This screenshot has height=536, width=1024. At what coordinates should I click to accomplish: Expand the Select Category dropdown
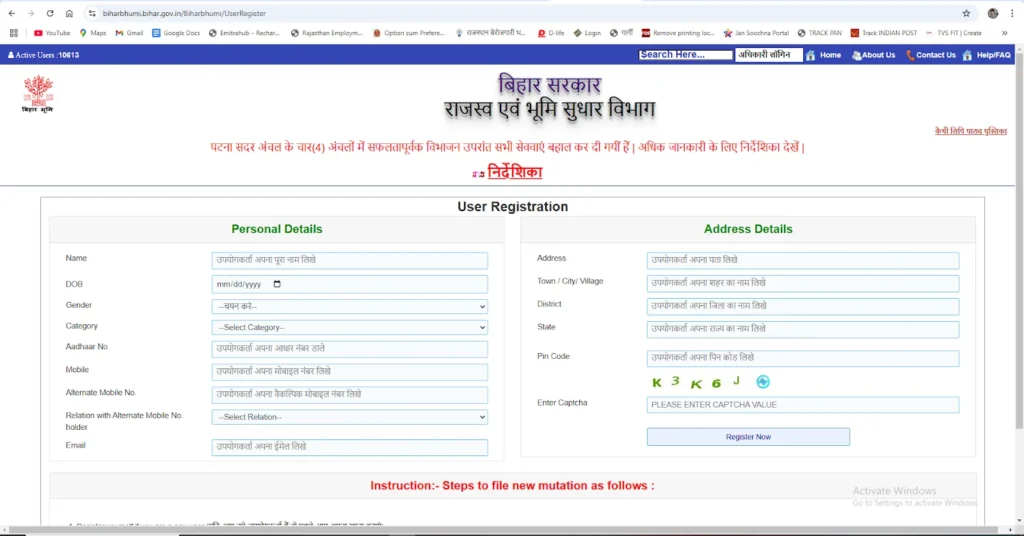click(x=349, y=327)
